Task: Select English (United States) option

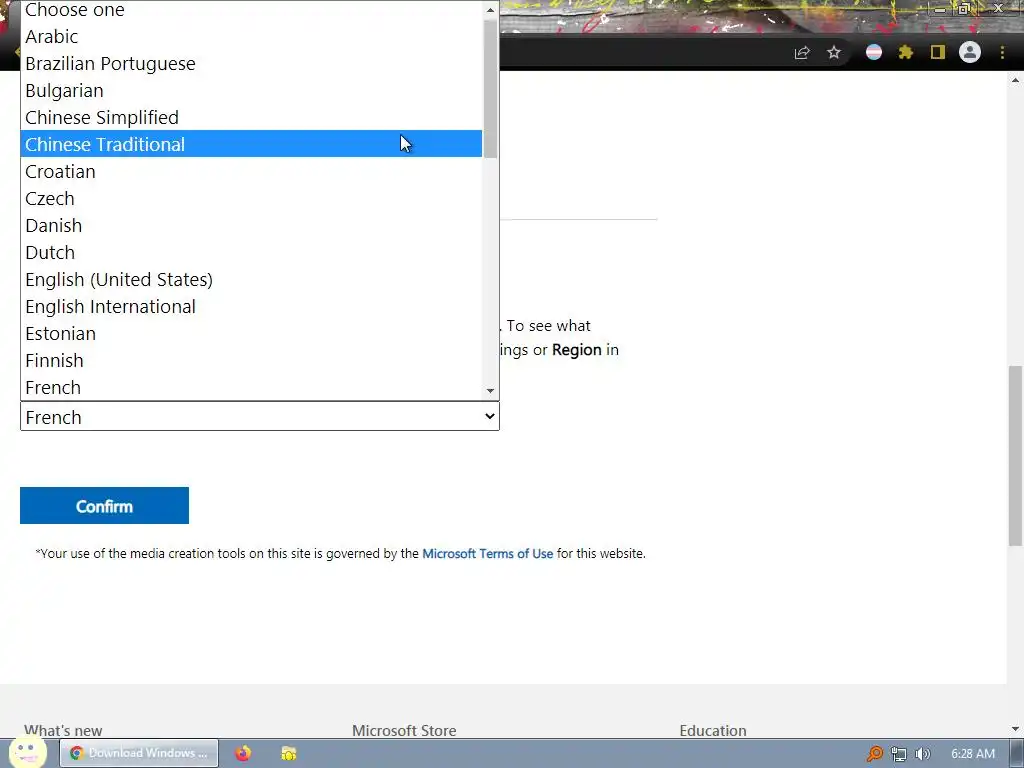Action: pos(251,280)
